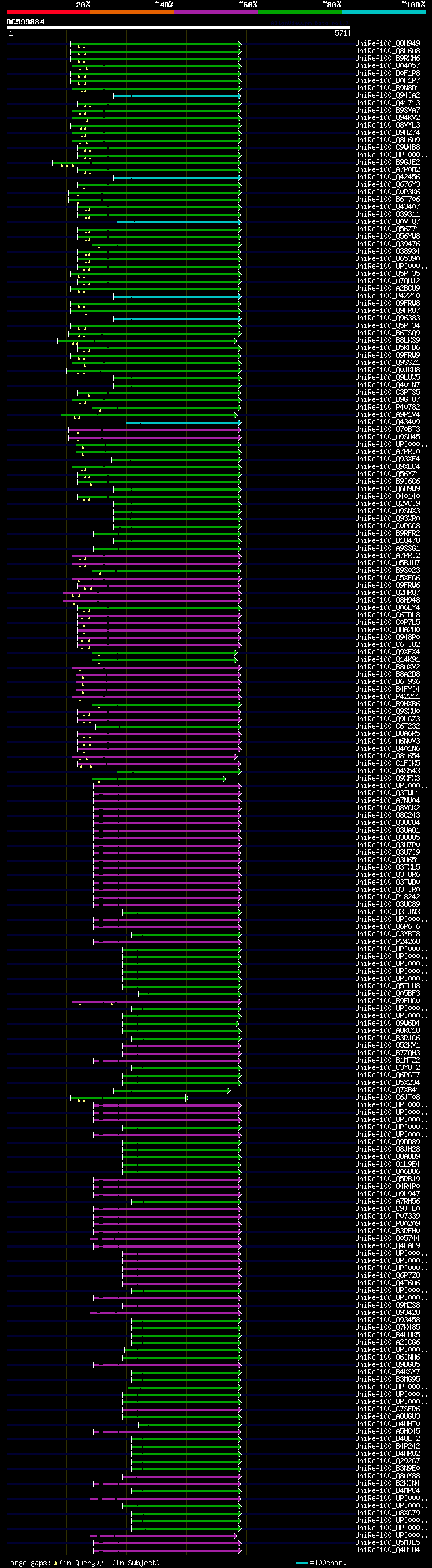Select hit label UniRef100_Q8H949

[387, 44]
